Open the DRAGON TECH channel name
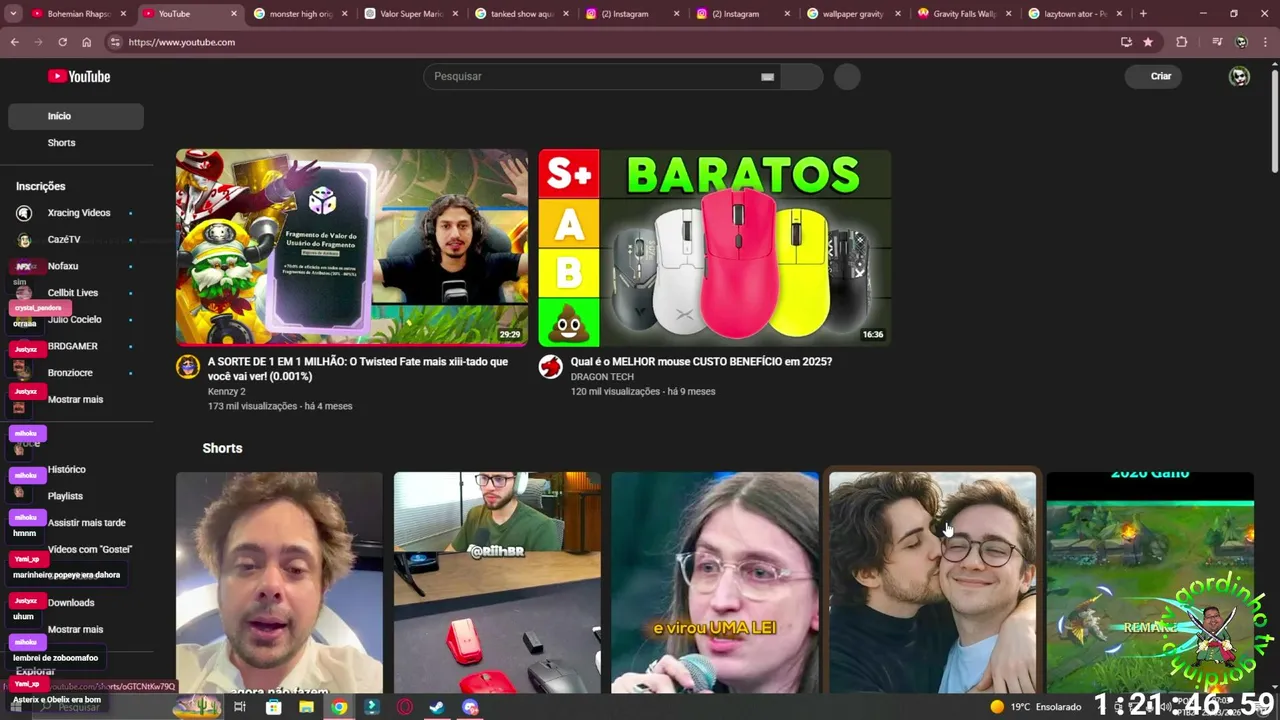This screenshot has height=720, width=1280. click(602, 377)
